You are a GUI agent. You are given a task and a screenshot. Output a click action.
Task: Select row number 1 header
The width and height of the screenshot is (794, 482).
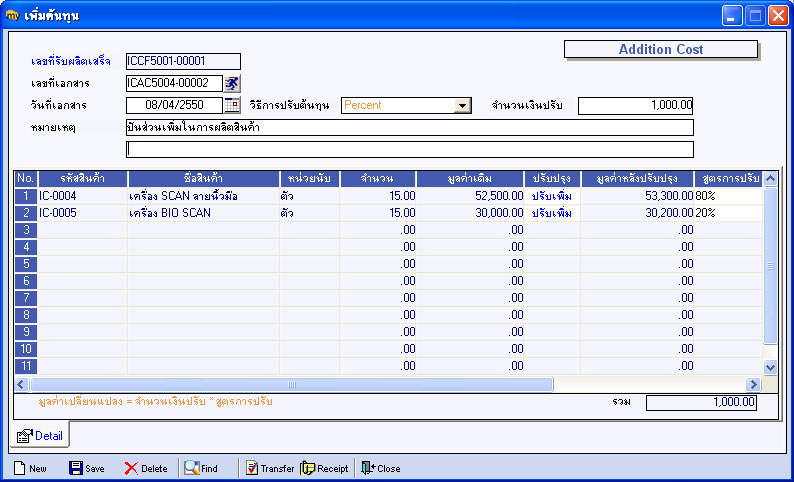[26, 196]
